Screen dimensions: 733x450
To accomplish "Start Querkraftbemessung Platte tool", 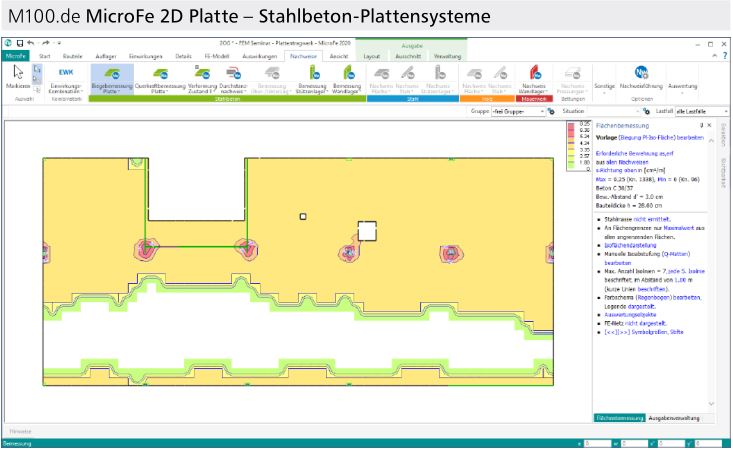I will [x=160, y=79].
